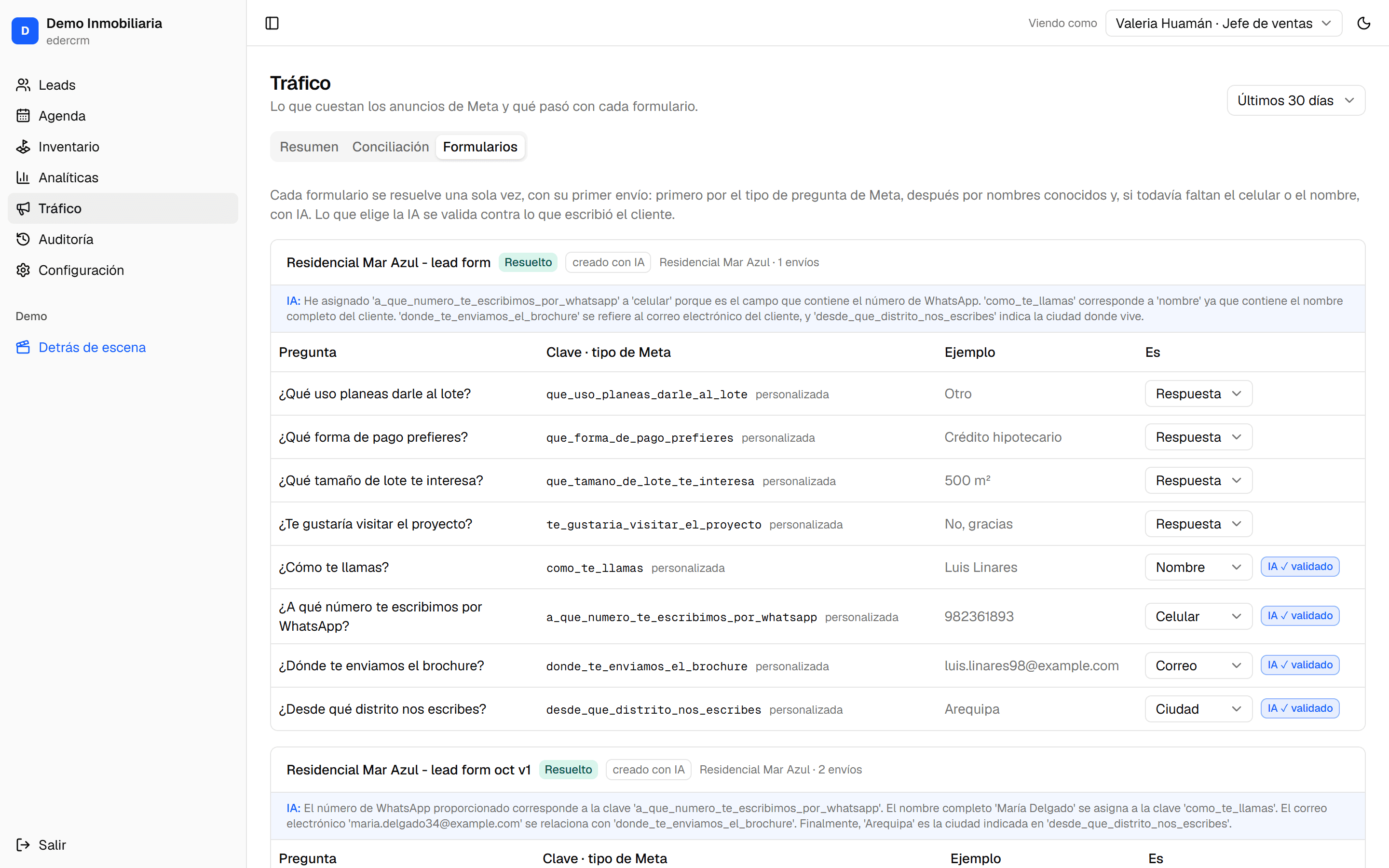Click the IA validado badge for Arequipa

pyautogui.click(x=1299, y=708)
